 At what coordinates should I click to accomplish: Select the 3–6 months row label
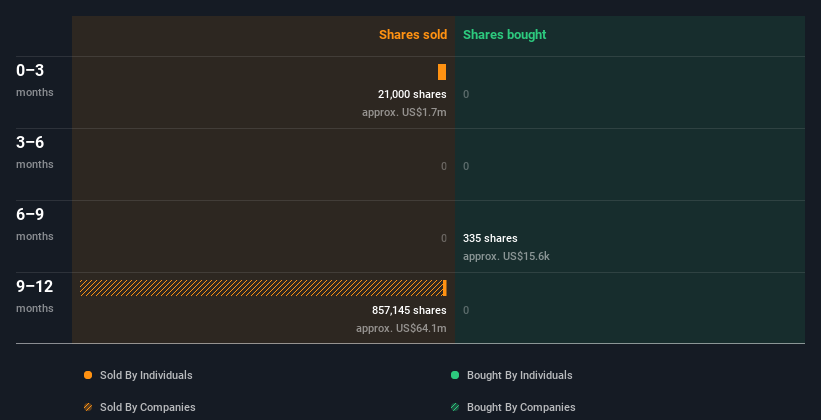[x=35, y=152]
